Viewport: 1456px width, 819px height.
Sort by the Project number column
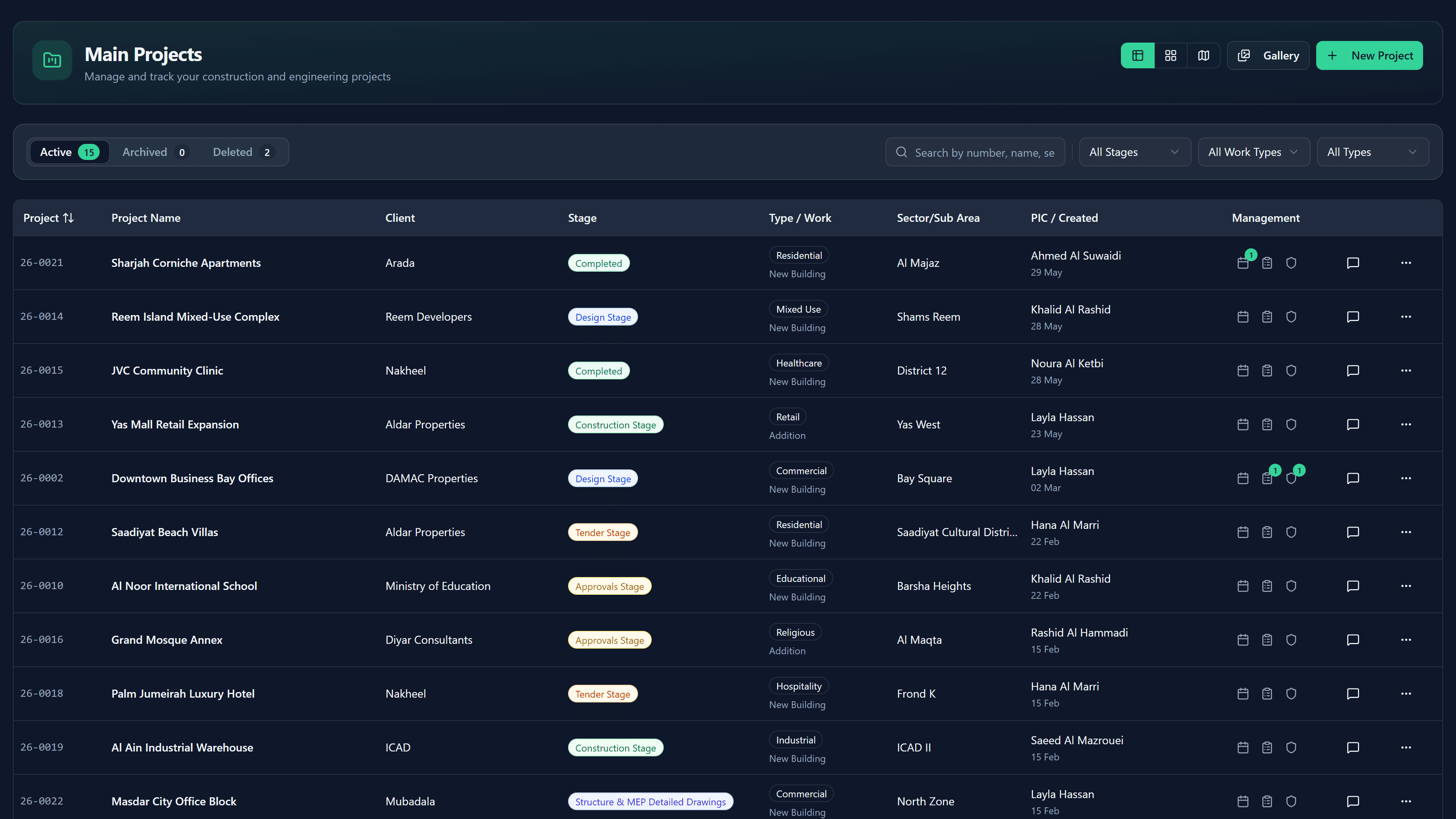click(49, 217)
